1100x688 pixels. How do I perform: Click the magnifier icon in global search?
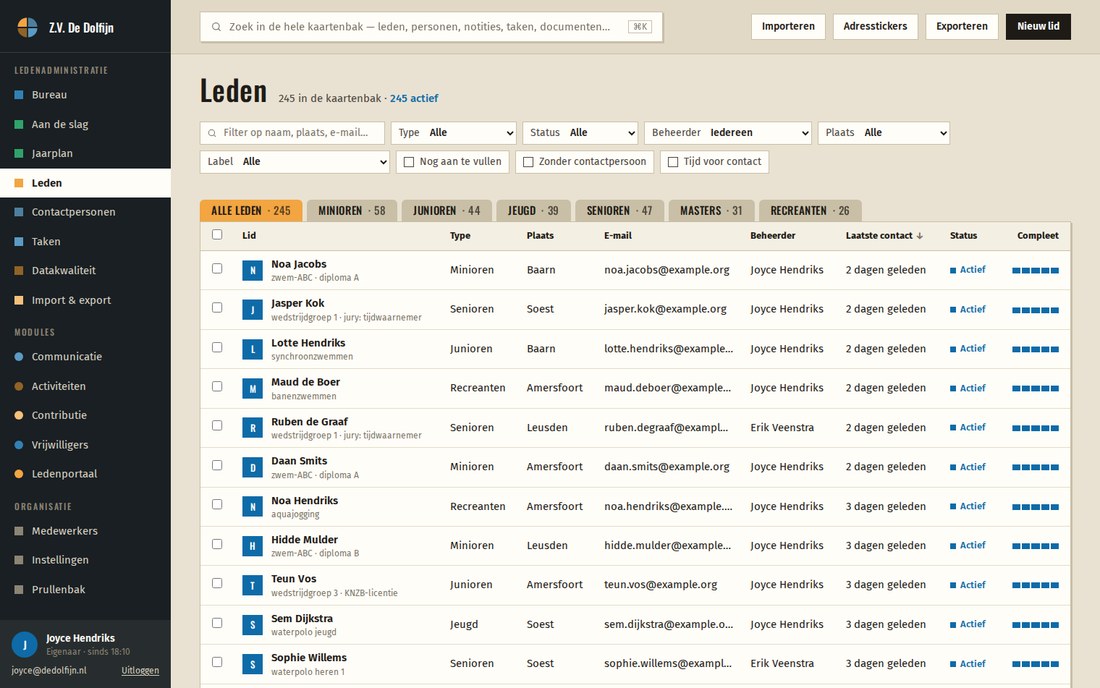point(216,27)
